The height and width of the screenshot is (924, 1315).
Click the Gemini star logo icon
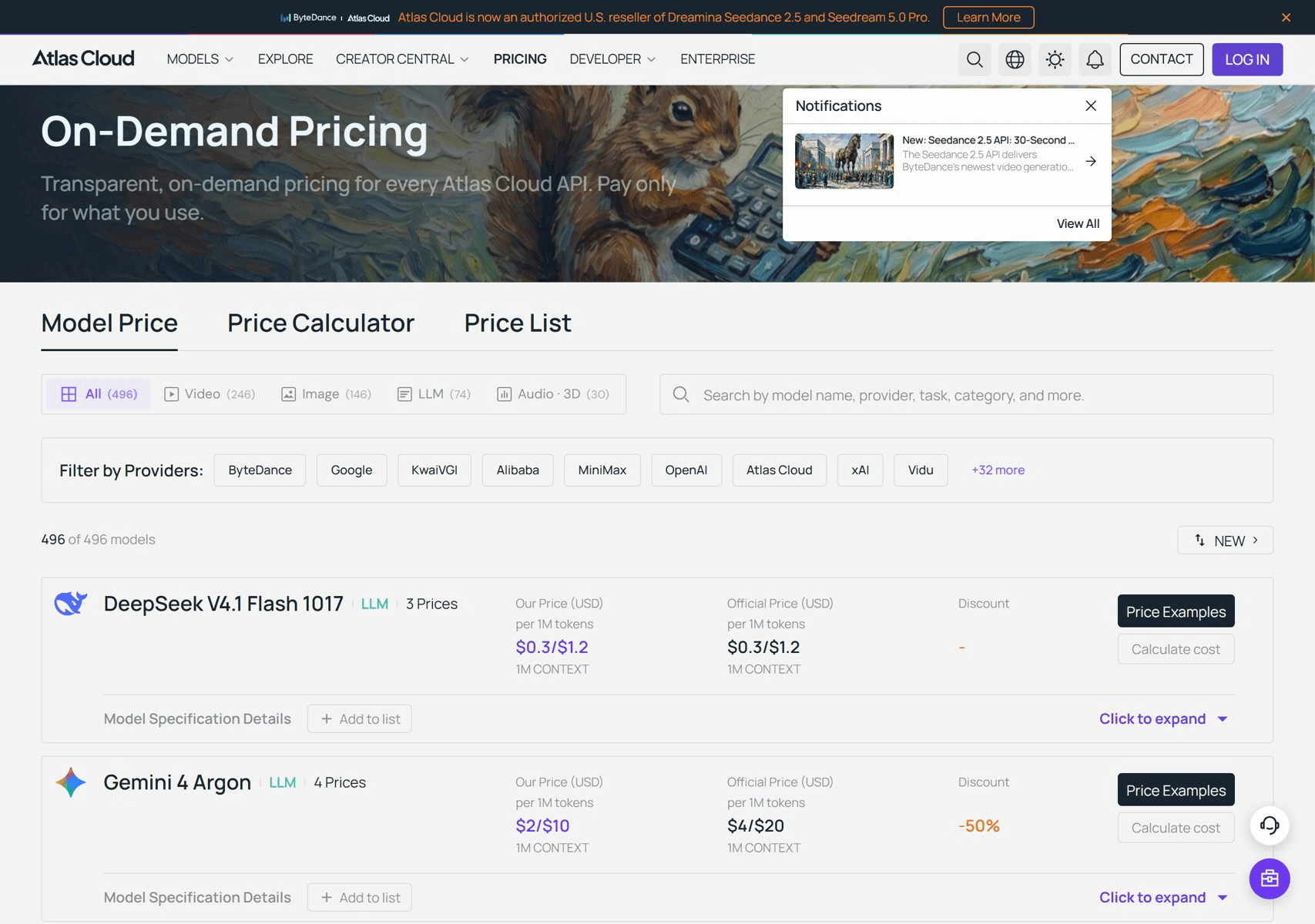71,782
